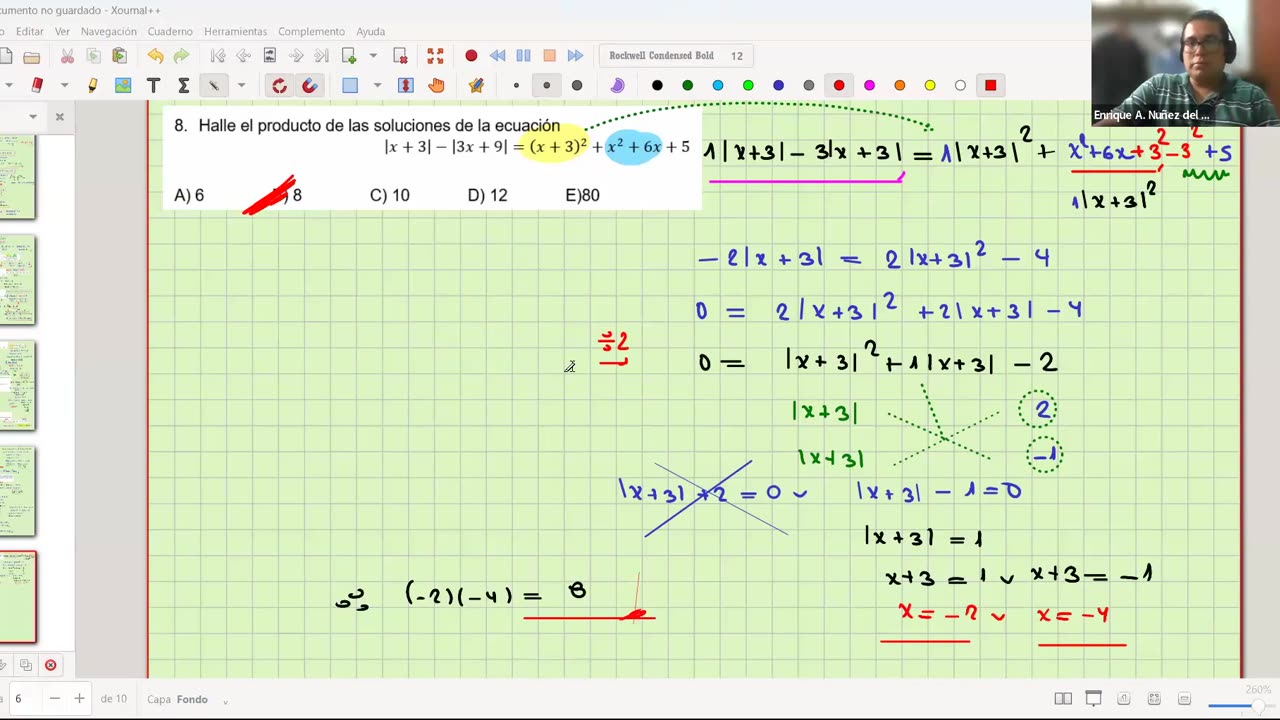Toggle fullscreen mode icon
Image resolution: width=1280 pixels, height=720 pixels.
coord(435,56)
